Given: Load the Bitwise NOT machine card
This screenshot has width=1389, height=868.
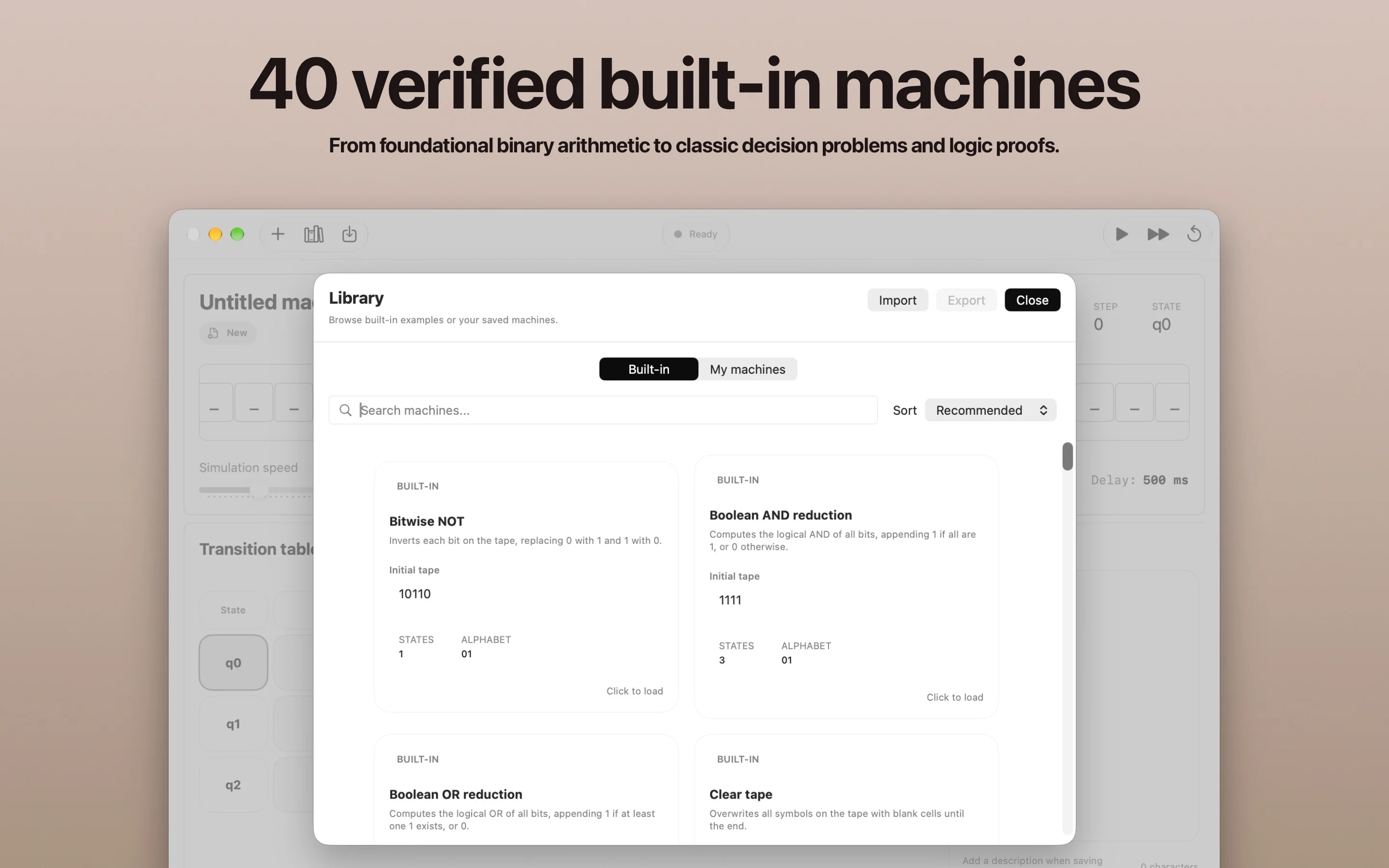Looking at the screenshot, I should [526, 587].
